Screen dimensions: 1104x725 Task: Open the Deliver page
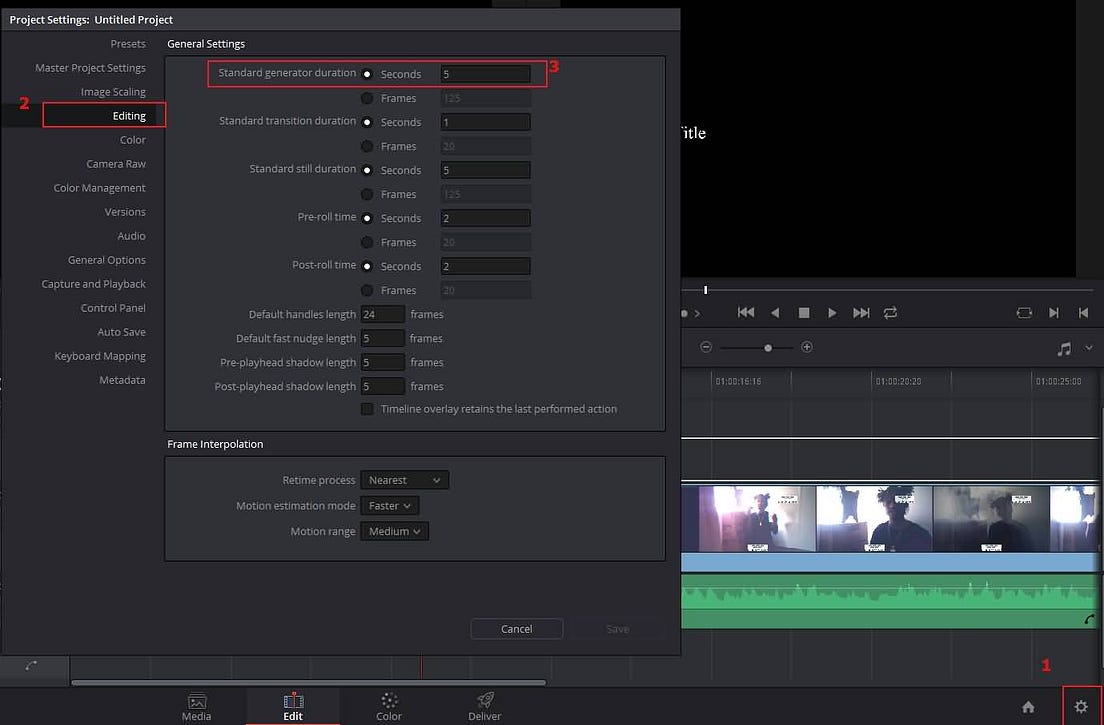[x=484, y=707]
